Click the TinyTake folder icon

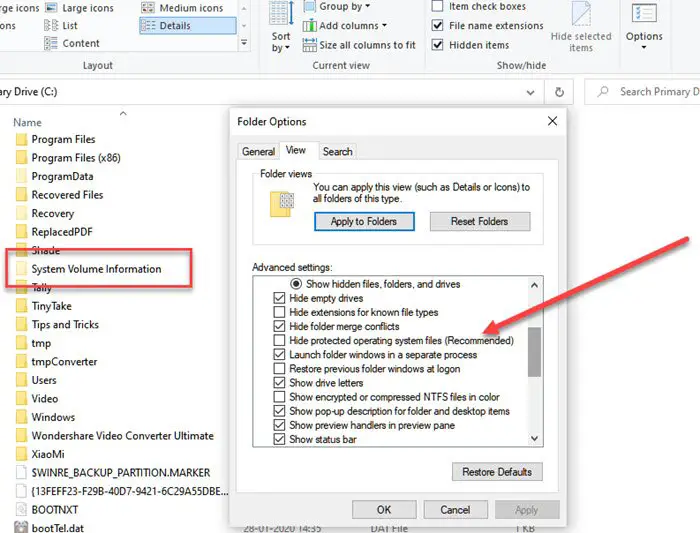(21, 306)
